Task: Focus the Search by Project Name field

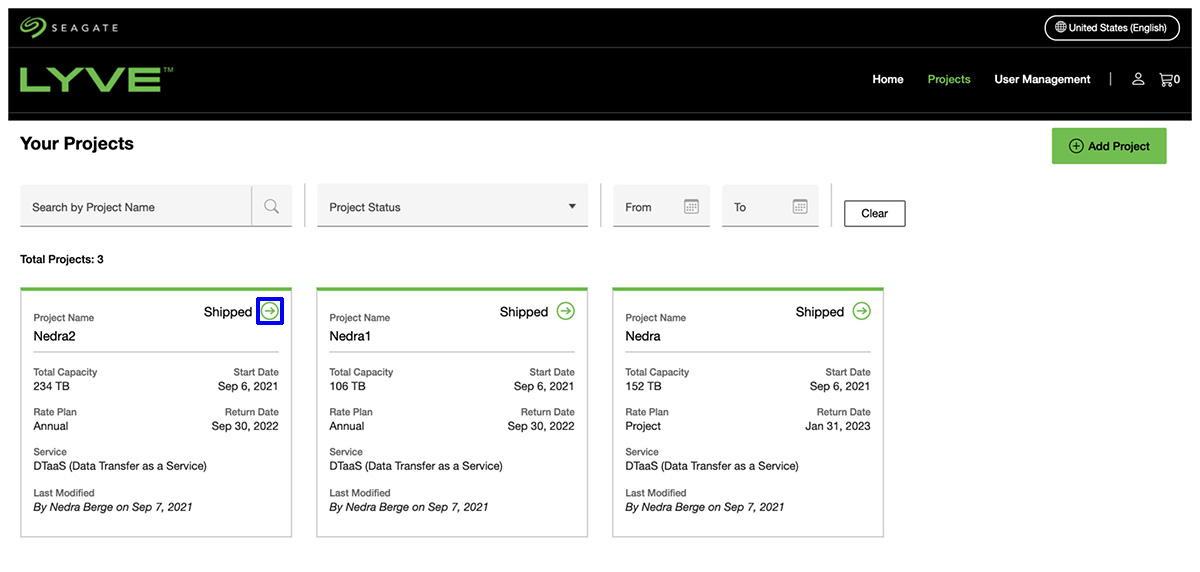Action: pos(136,206)
